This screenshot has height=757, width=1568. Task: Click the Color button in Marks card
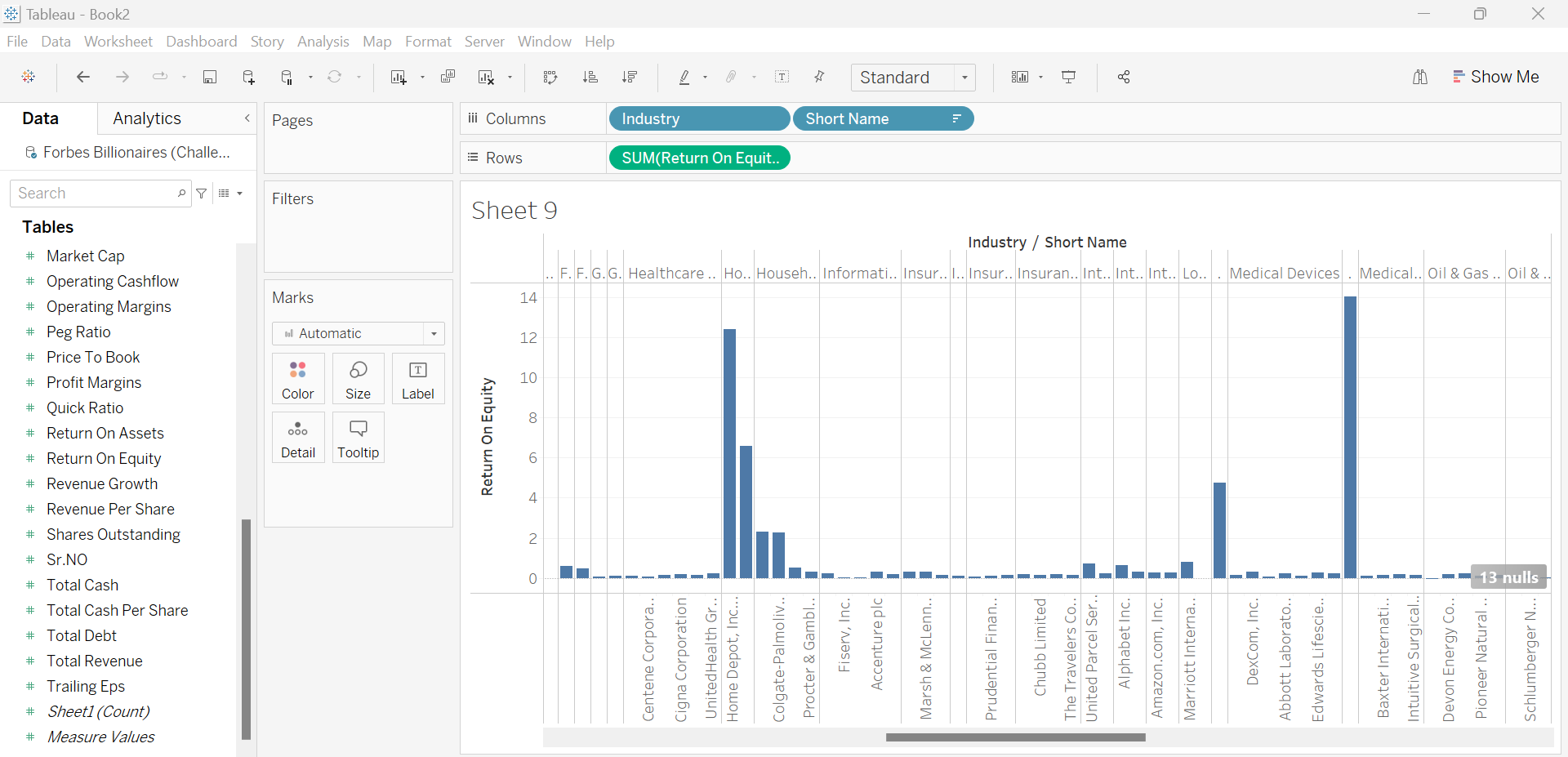coord(297,379)
